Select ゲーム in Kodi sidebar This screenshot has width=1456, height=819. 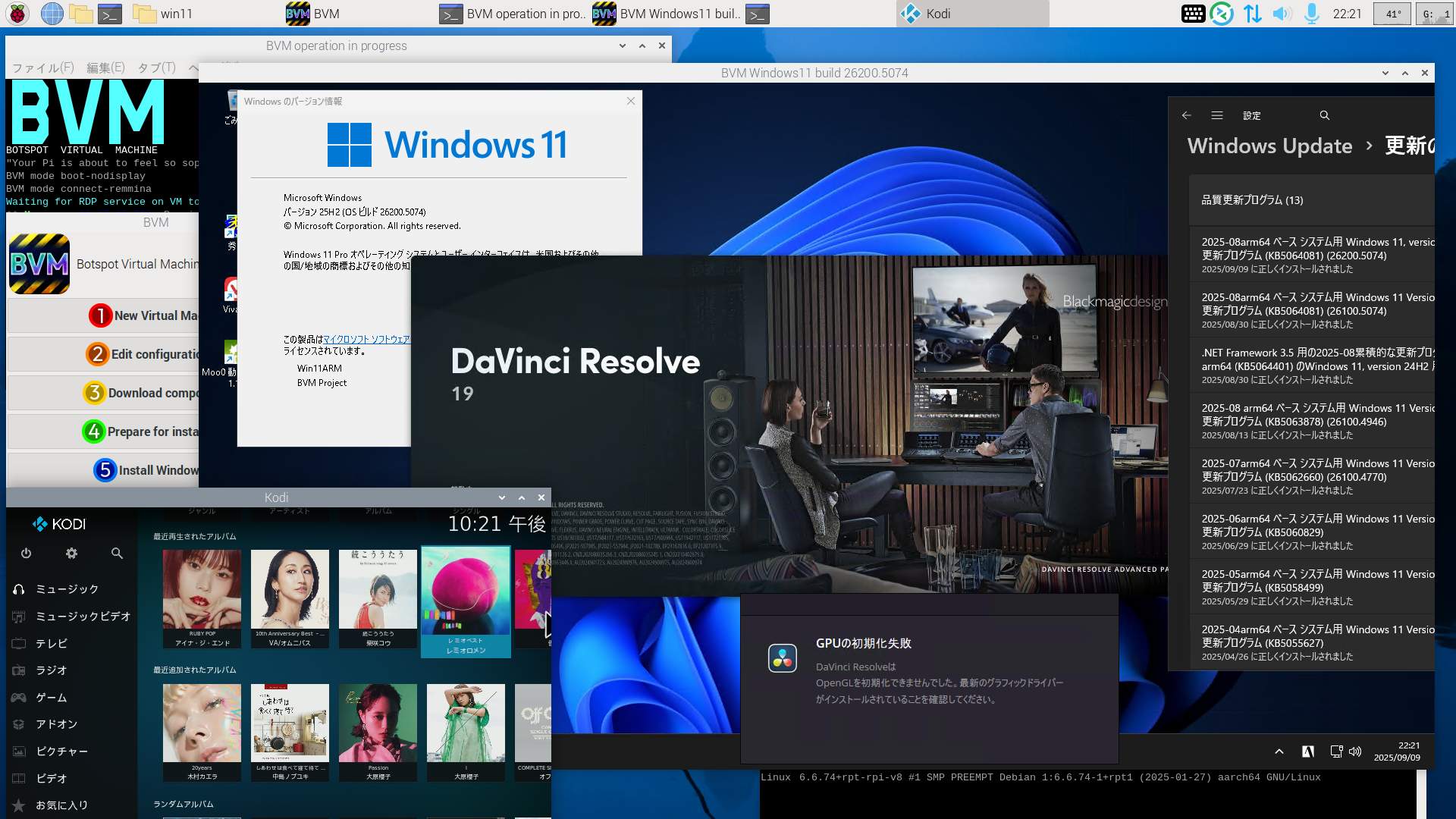tap(71, 698)
